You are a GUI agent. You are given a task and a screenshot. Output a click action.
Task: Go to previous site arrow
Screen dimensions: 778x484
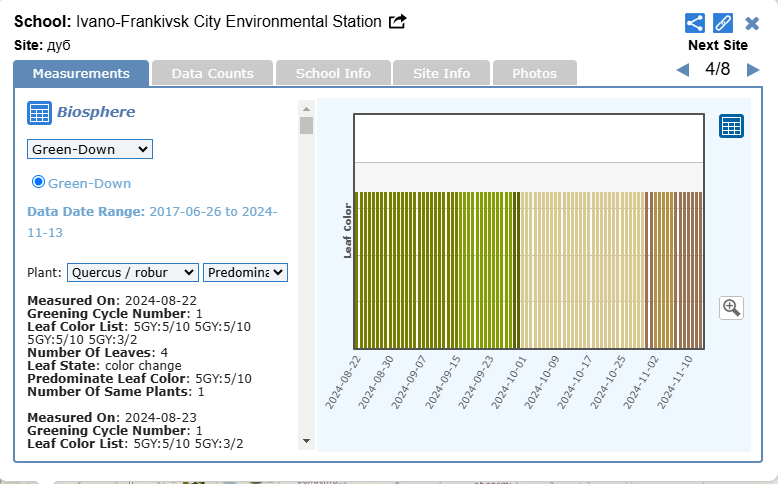[683, 70]
